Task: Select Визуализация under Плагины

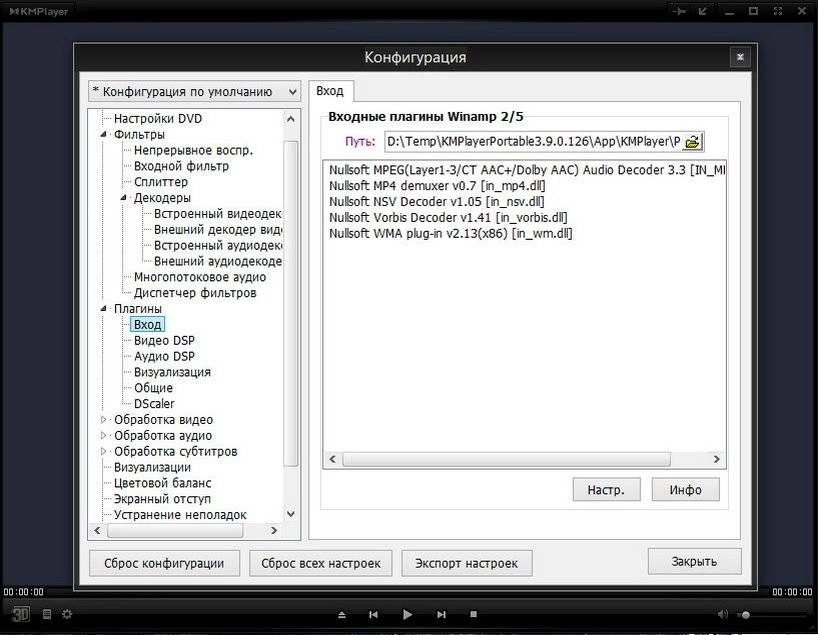Action: [x=172, y=372]
